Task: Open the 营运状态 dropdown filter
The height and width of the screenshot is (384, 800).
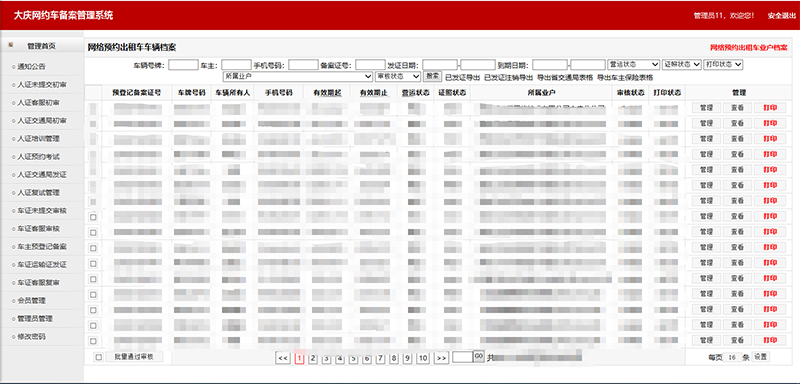Action: click(x=634, y=65)
